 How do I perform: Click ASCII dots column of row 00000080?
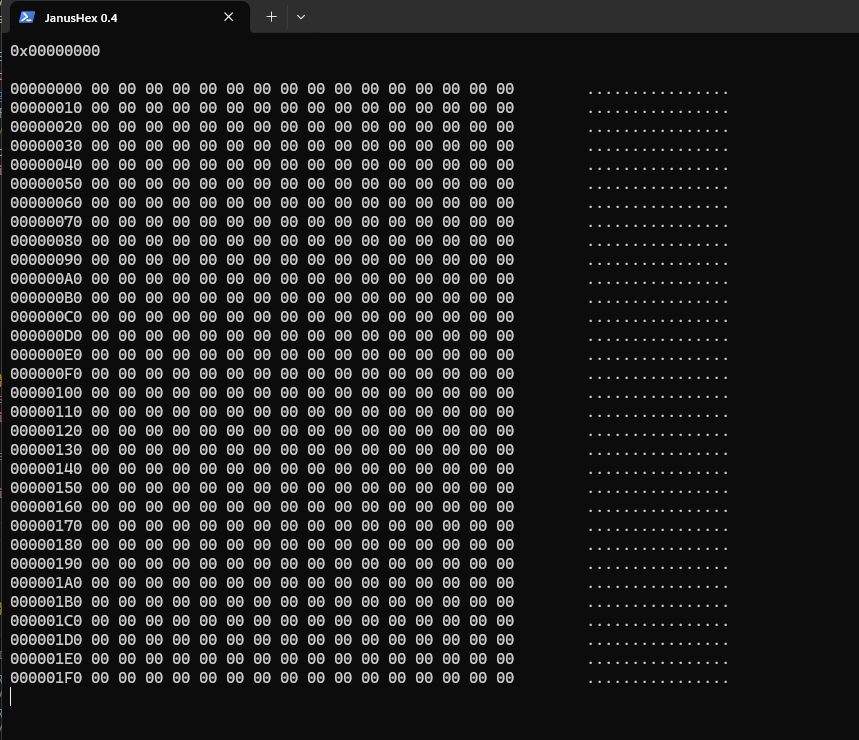tap(658, 244)
